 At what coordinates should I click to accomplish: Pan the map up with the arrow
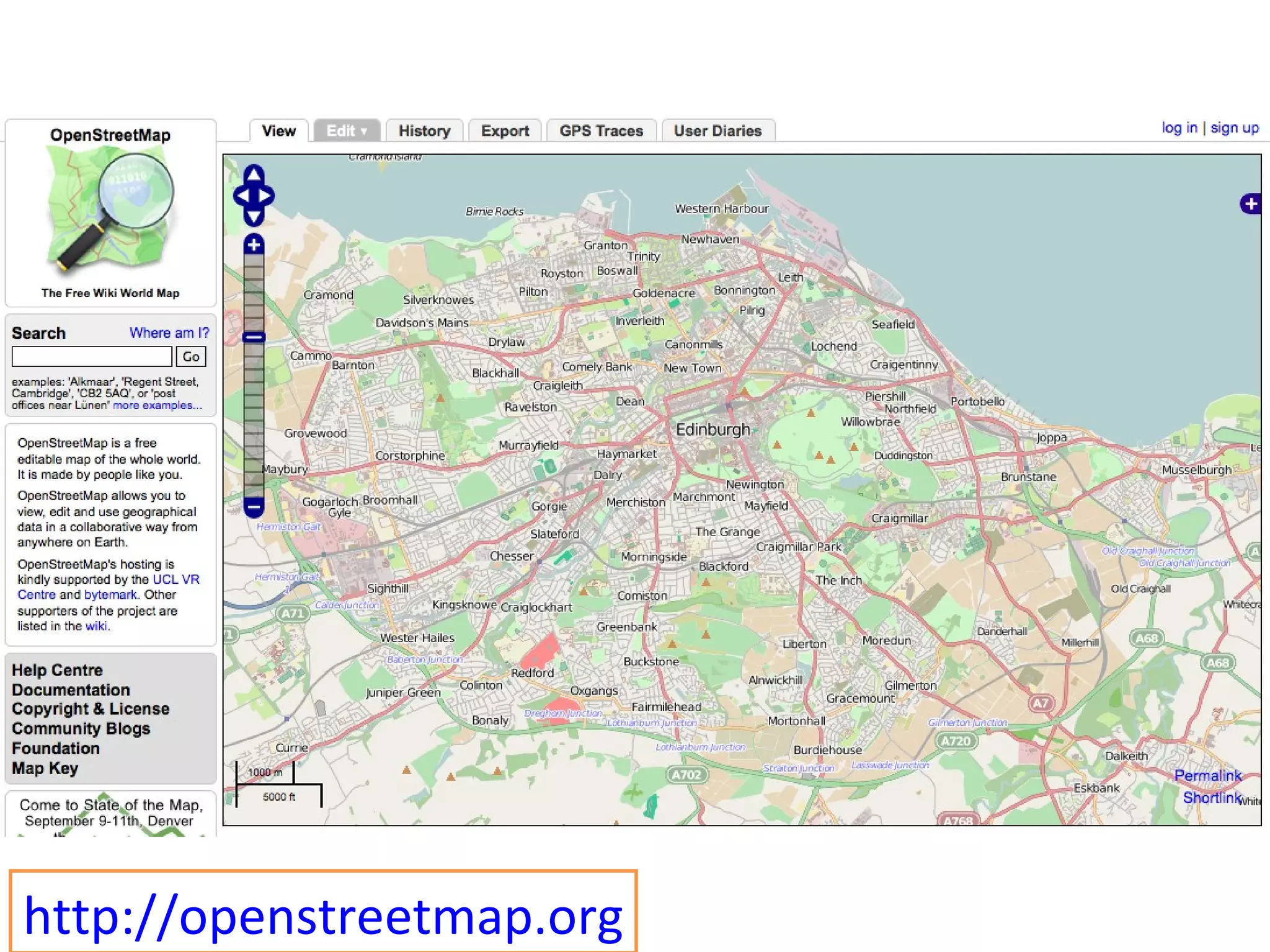[x=254, y=175]
